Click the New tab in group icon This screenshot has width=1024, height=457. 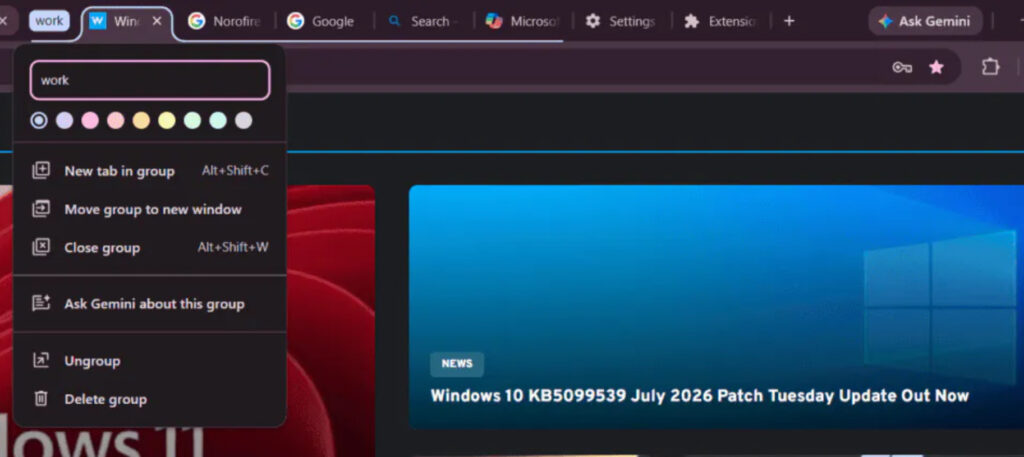[x=41, y=171]
